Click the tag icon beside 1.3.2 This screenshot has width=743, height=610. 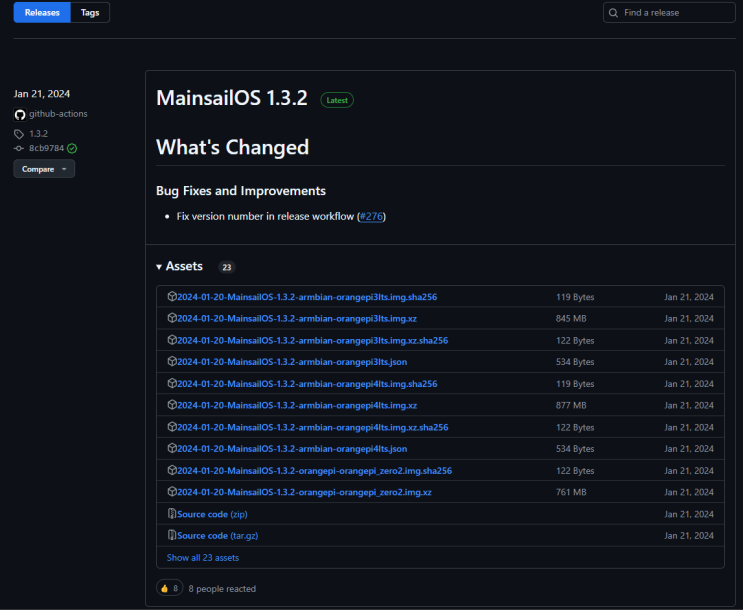point(19,134)
